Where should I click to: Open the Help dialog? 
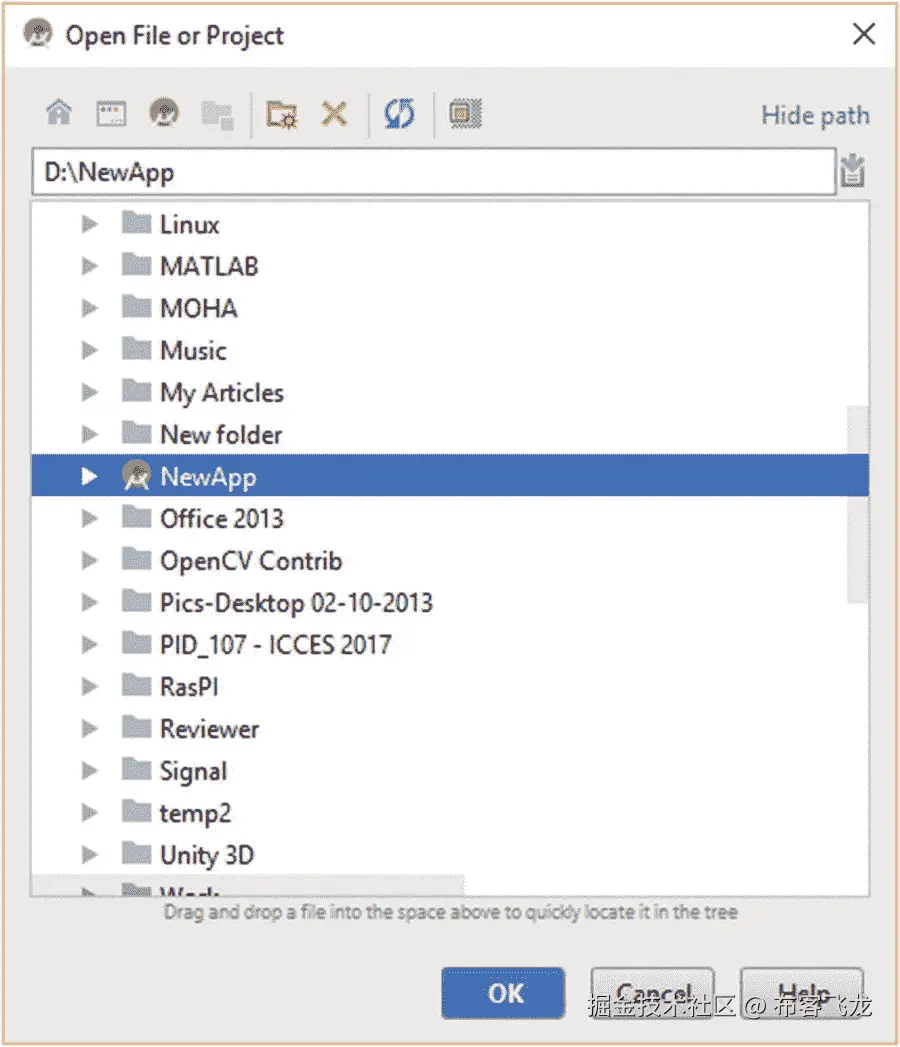point(801,993)
